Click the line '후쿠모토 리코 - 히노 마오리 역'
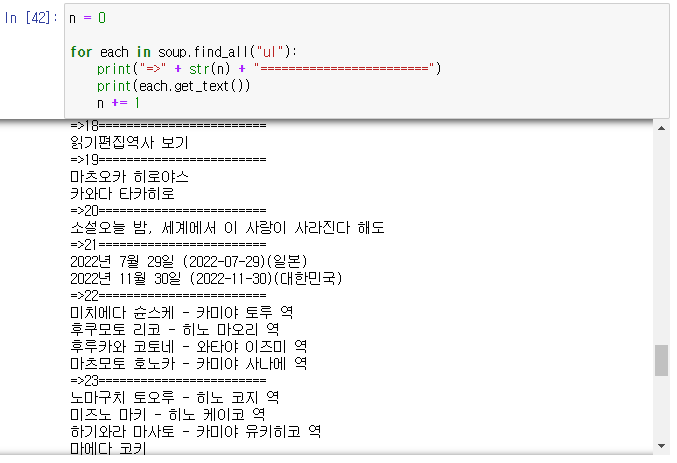 175,330
